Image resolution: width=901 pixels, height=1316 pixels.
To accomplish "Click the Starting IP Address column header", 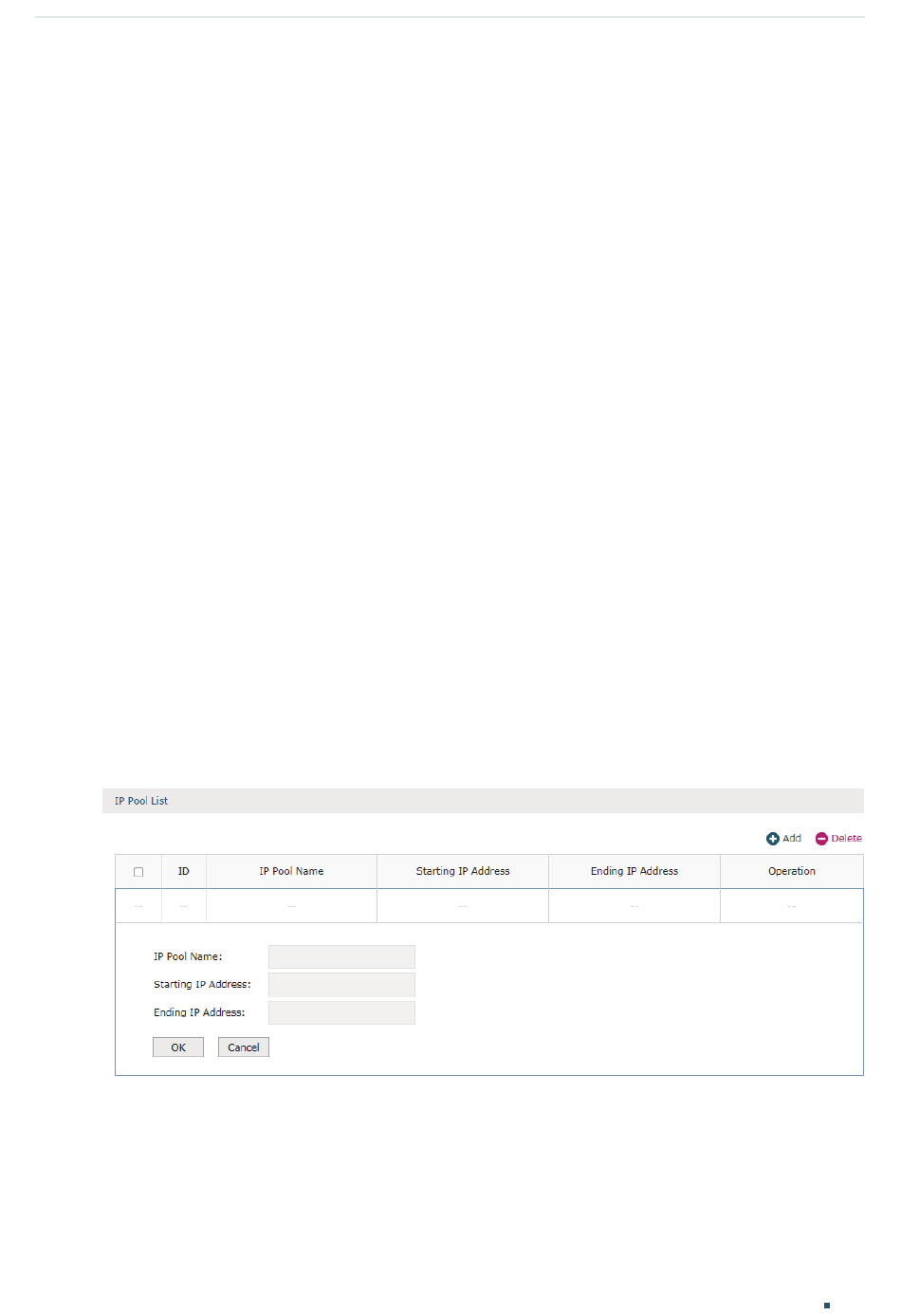I will click(463, 872).
